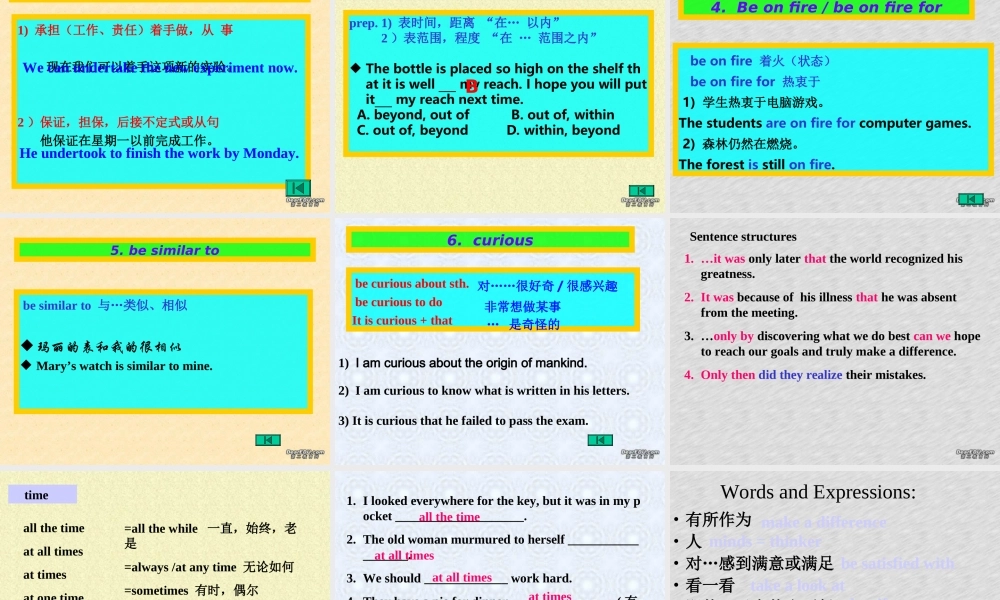Click '2）保证，担保，后接不定式或从句' line
This screenshot has width=1000, height=600.
point(119,122)
